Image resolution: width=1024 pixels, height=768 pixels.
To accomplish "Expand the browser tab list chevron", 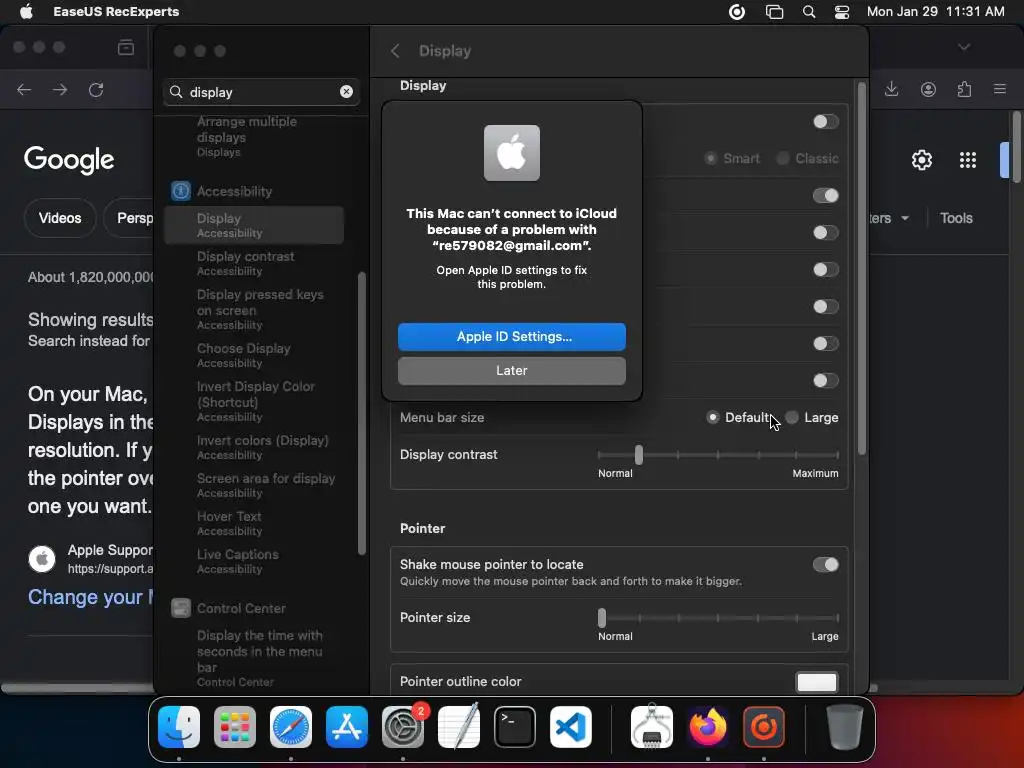I will click(x=964, y=47).
